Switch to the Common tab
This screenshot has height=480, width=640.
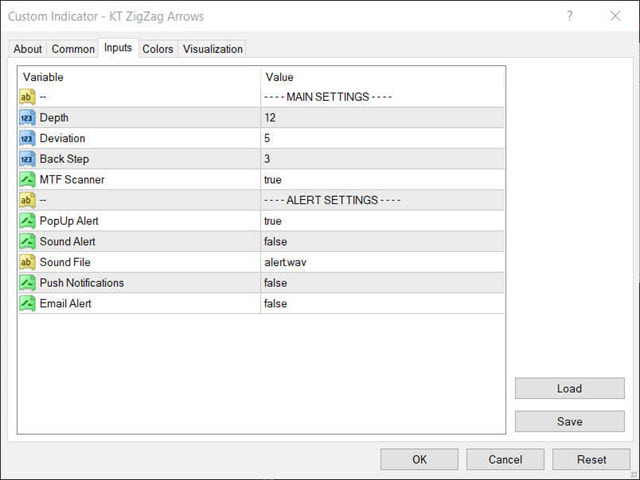73,49
